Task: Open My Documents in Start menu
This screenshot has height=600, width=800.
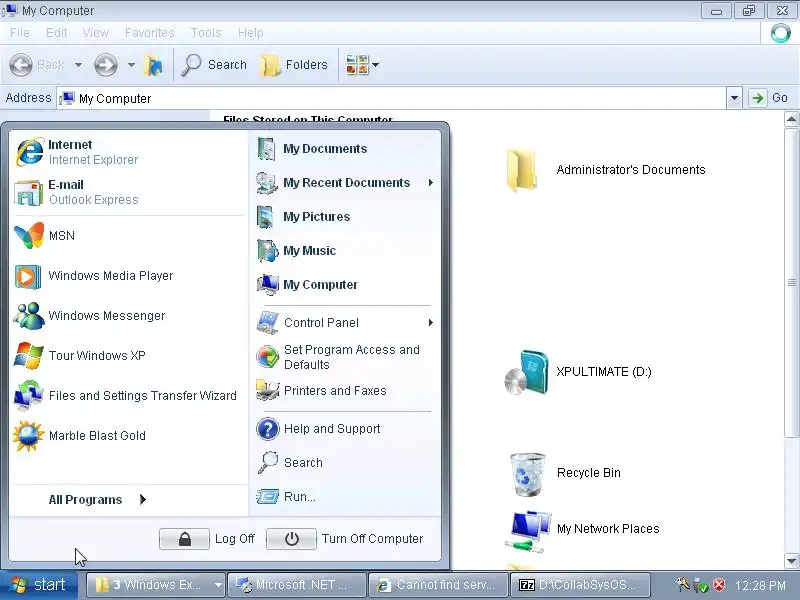Action: pos(346,149)
